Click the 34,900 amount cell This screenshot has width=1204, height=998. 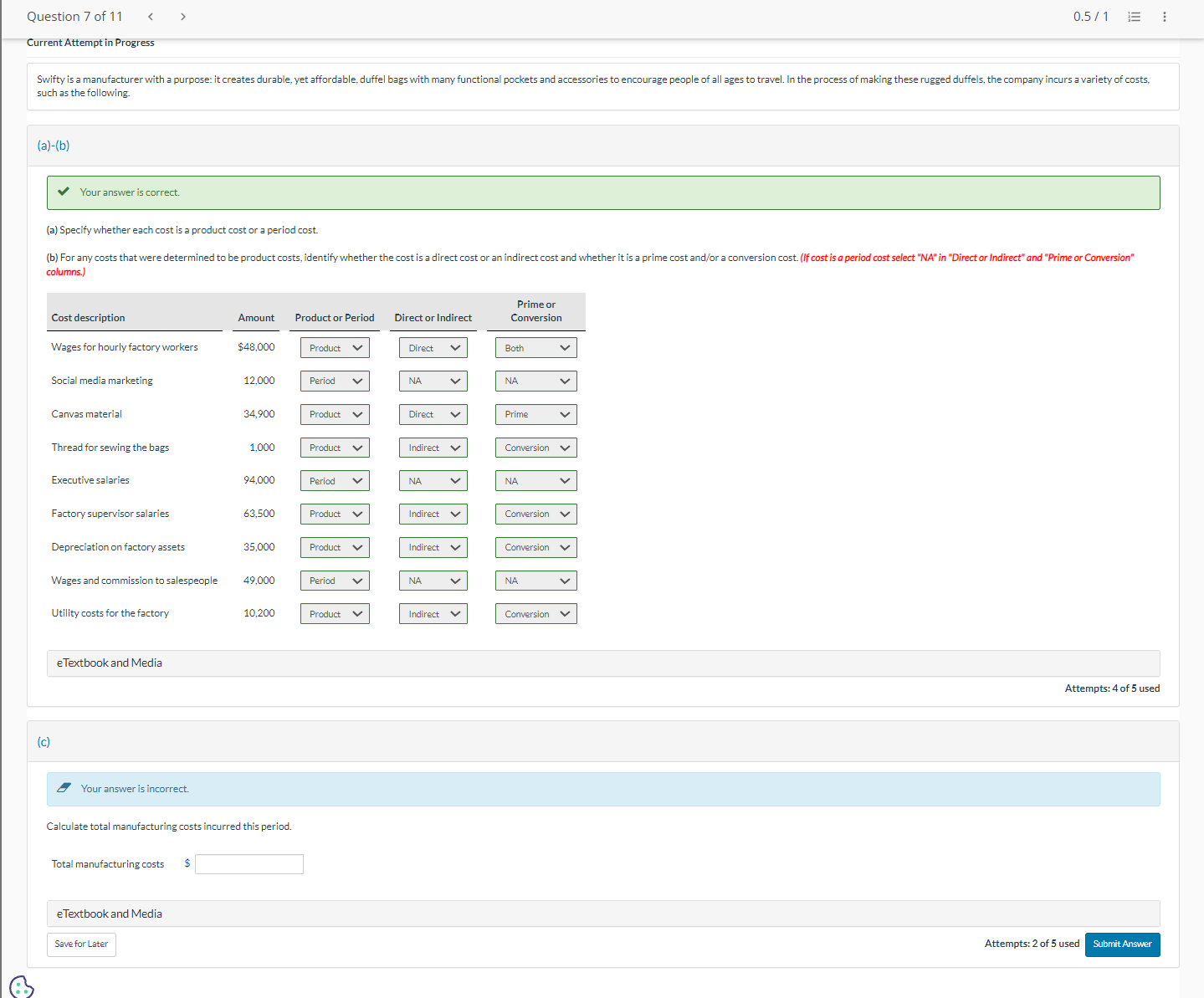[x=259, y=414]
